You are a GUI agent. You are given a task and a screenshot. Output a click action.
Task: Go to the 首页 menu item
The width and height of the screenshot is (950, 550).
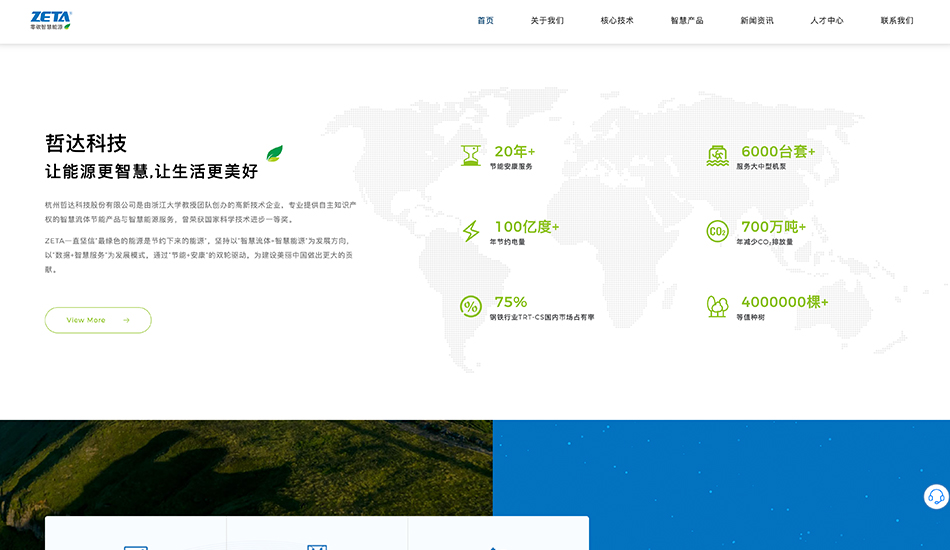pos(485,21)
